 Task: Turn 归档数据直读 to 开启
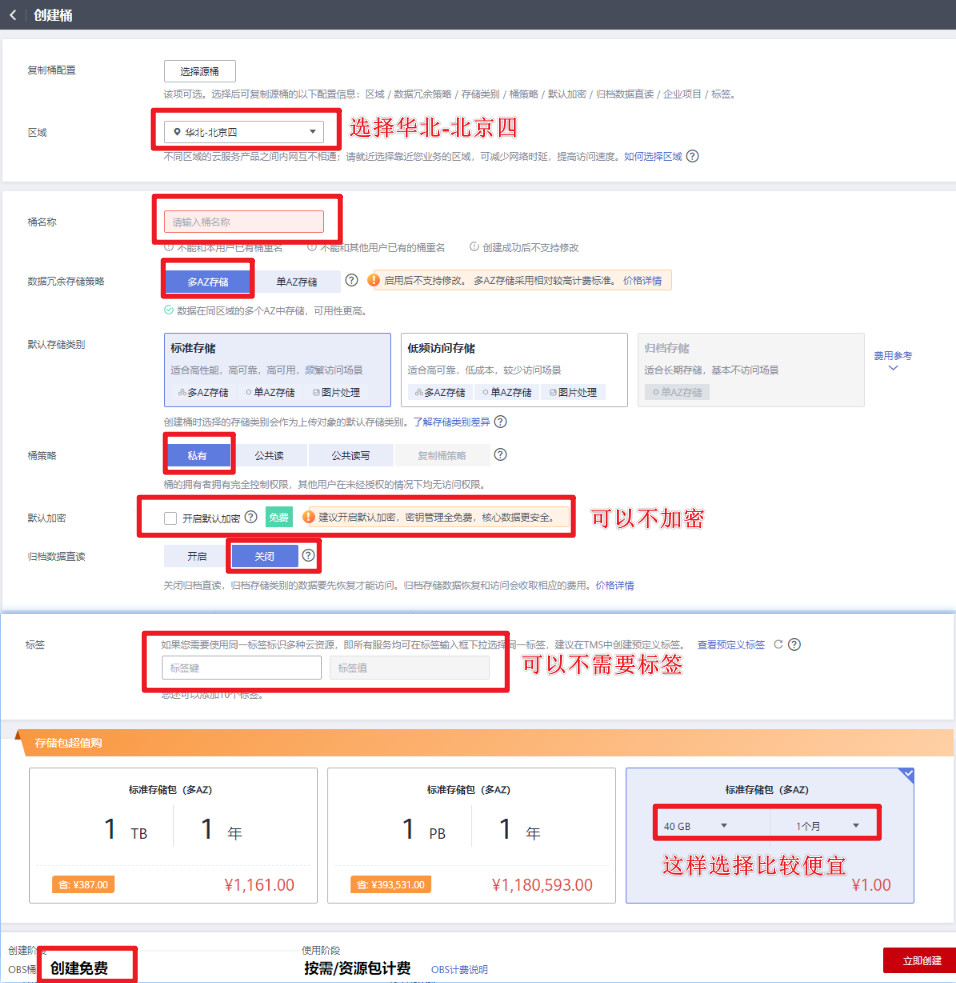(x=197, y=556)
